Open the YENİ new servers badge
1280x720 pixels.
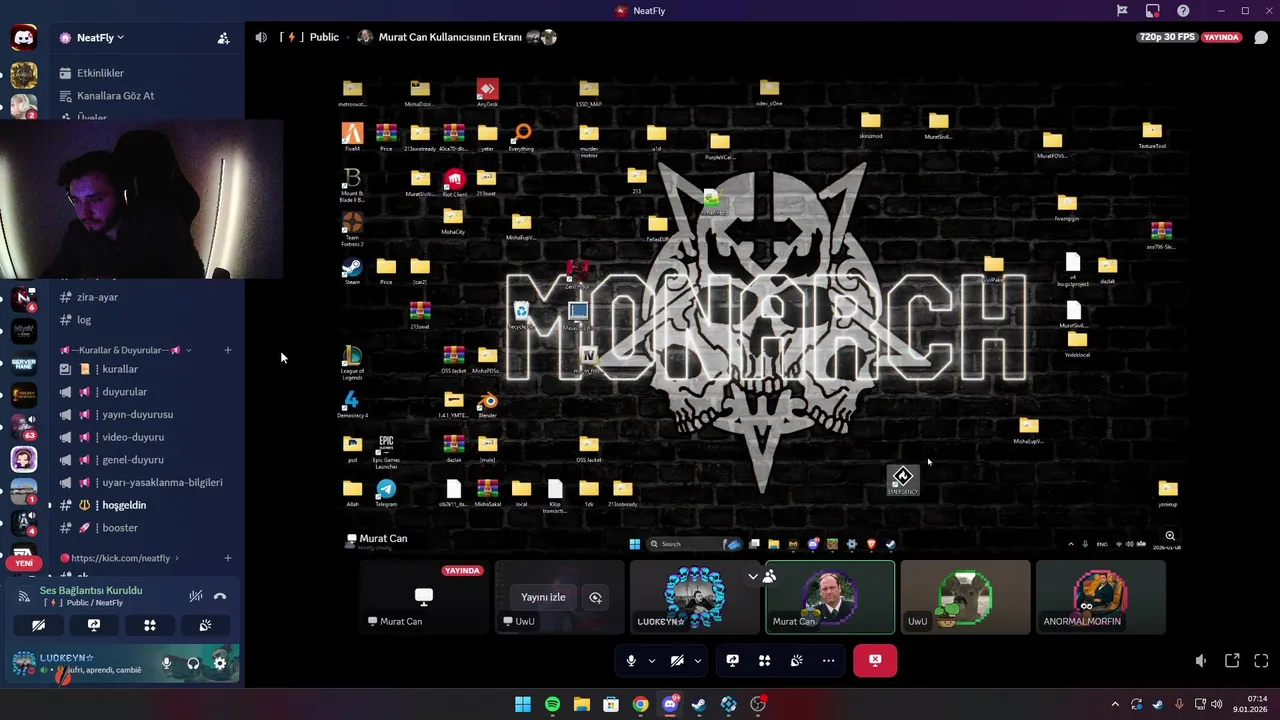click(x=24, y=563)
